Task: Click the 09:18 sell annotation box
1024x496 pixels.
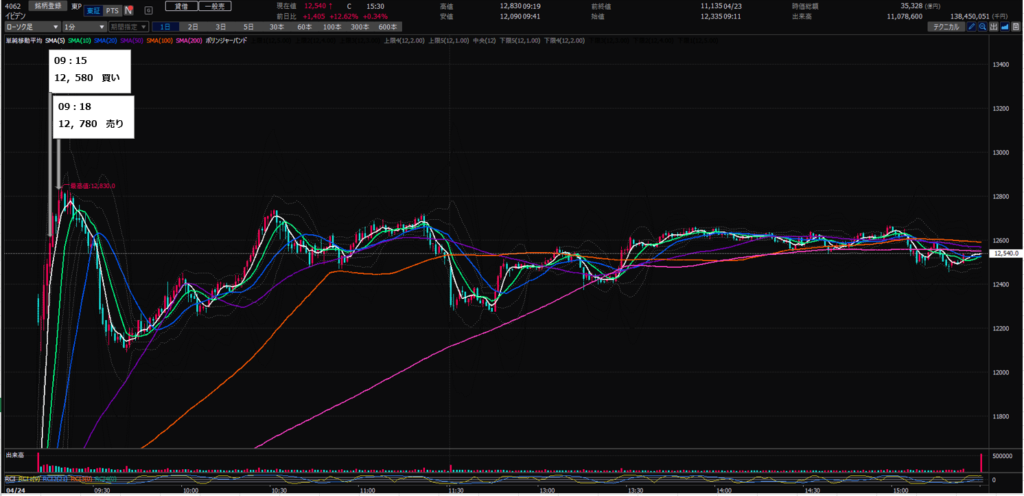Action: [x=92, y=115]
